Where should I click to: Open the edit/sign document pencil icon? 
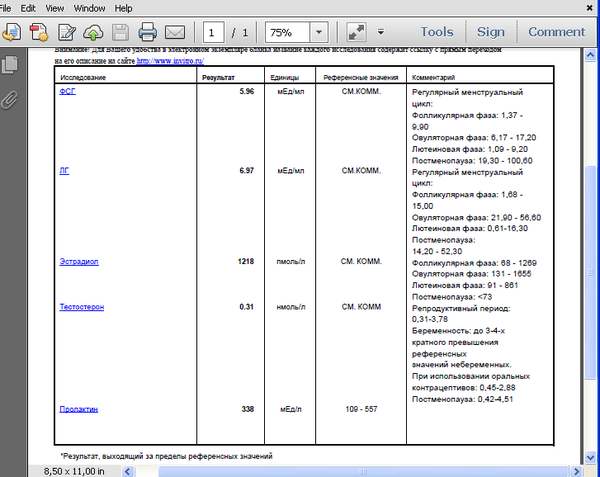[67, 32]
